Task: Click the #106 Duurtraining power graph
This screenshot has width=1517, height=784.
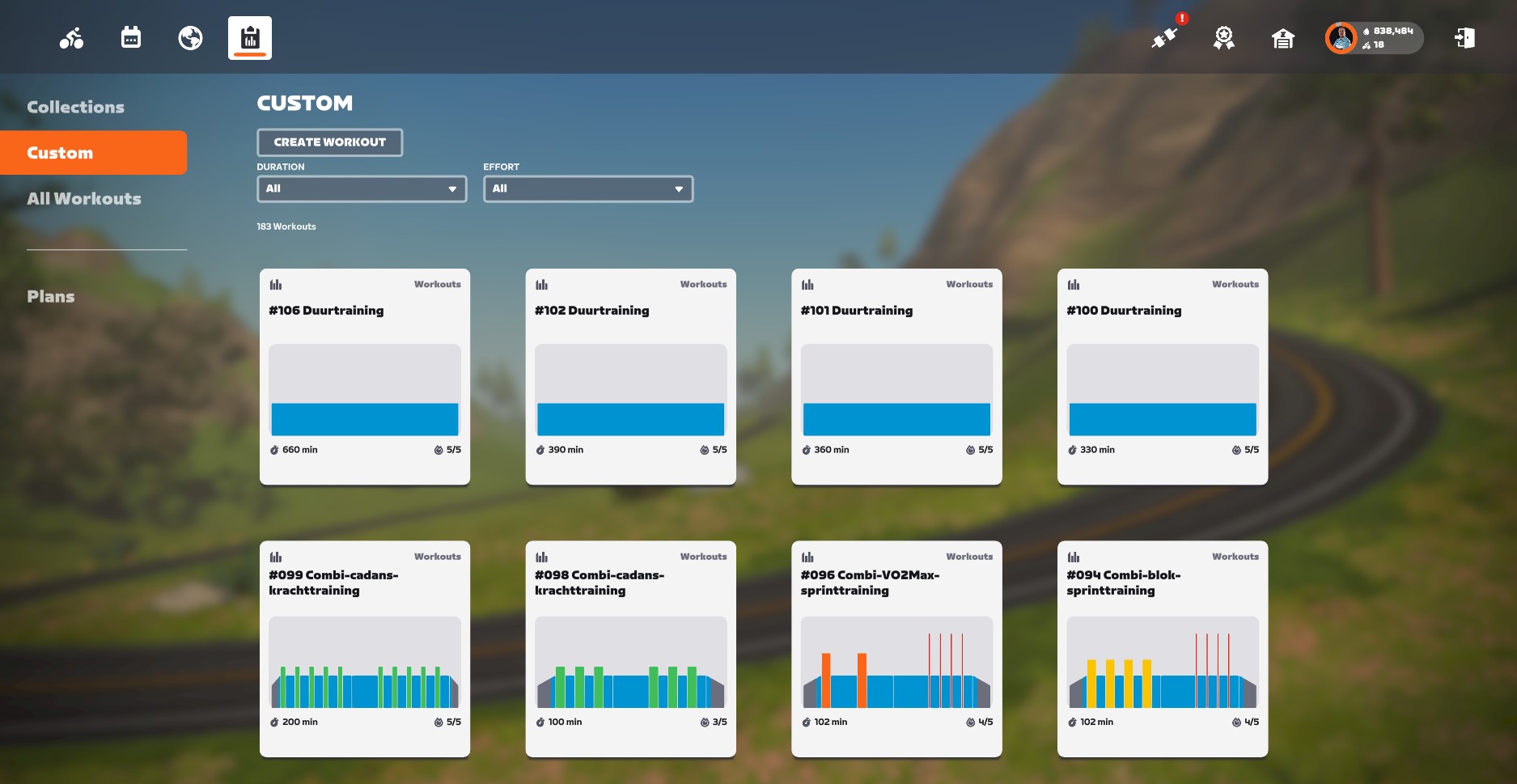Action: [x=365, y=391]
